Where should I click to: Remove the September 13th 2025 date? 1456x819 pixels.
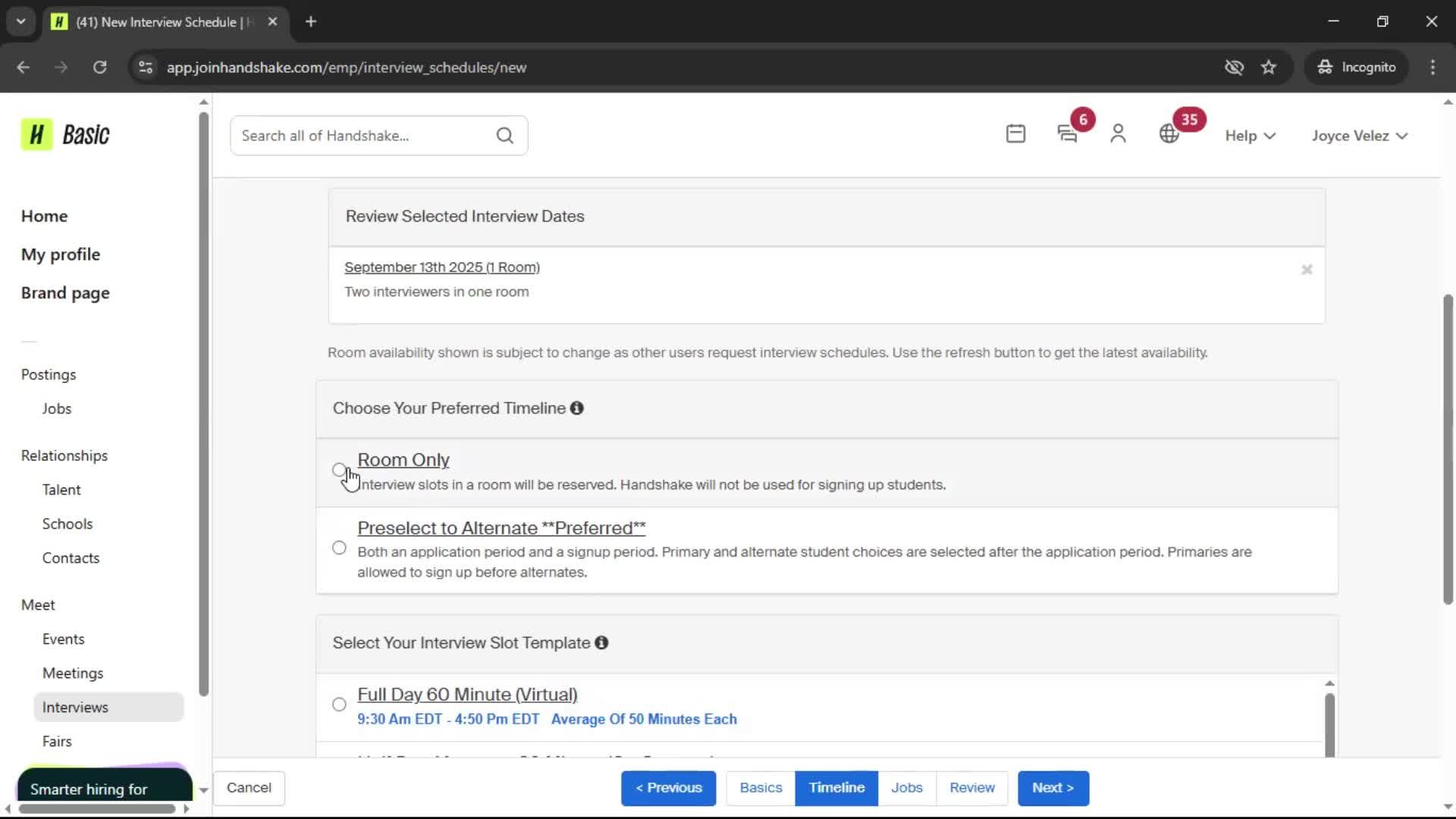tap(1307, 270)
